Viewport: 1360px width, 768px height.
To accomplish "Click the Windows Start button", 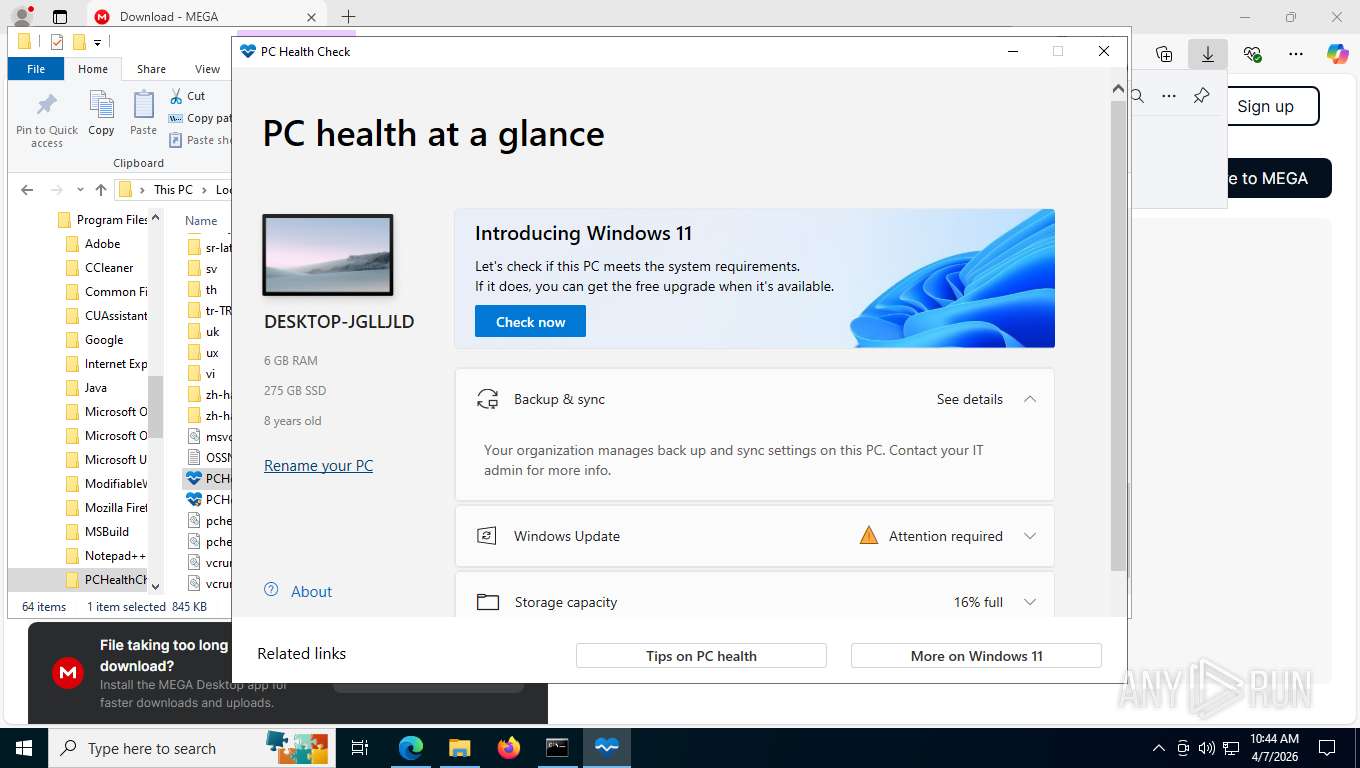I will 23,748.
